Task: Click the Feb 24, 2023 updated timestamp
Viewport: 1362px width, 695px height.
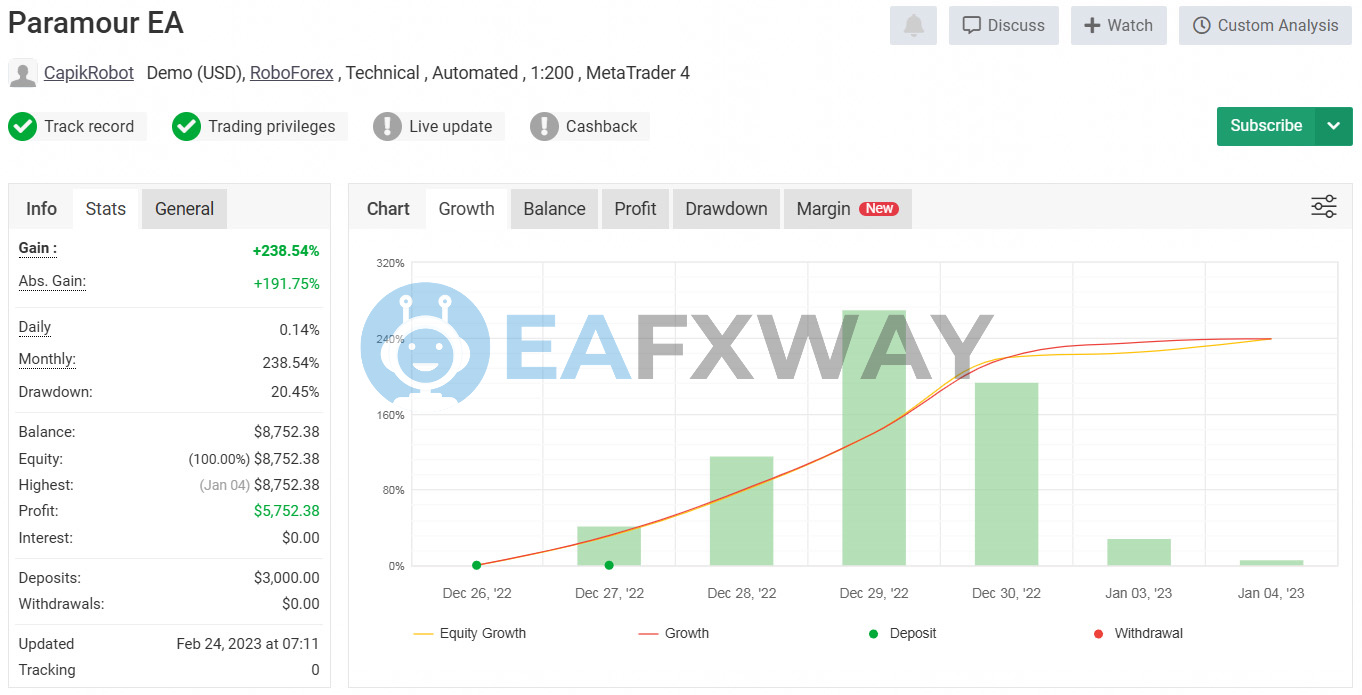Action: (x=248, y=644)
